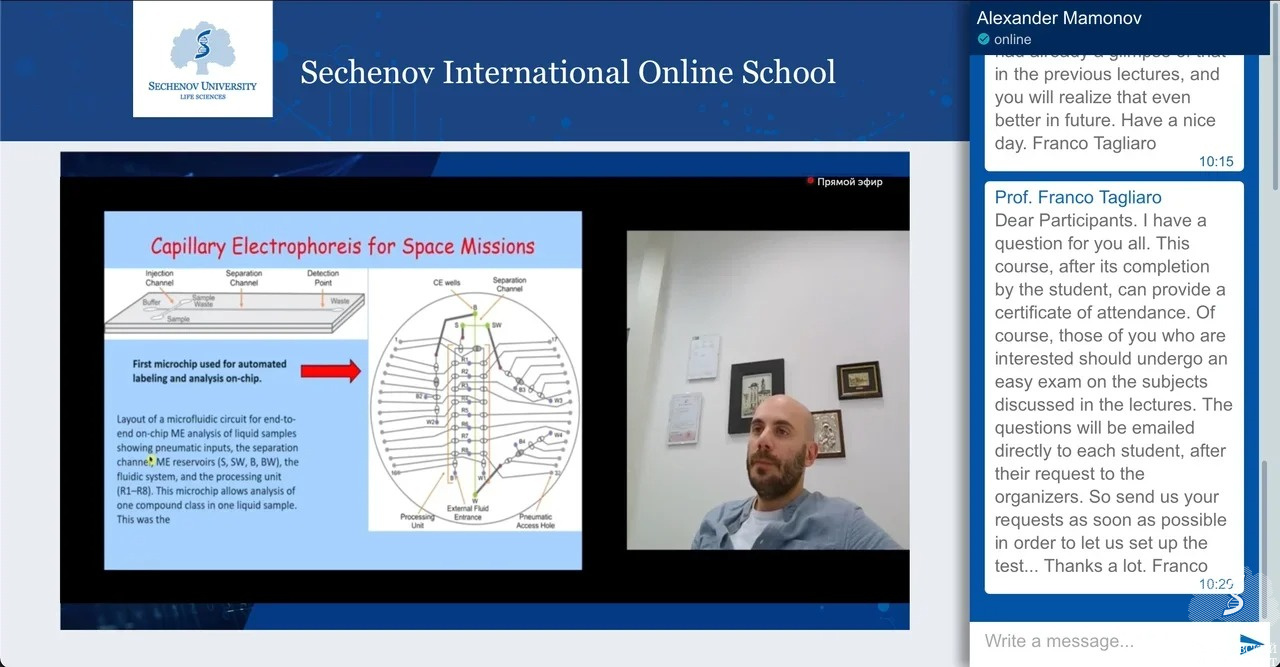Click the teal online status checkmark icon
This screenshot has height=667, width=1280.
(984, 39)
